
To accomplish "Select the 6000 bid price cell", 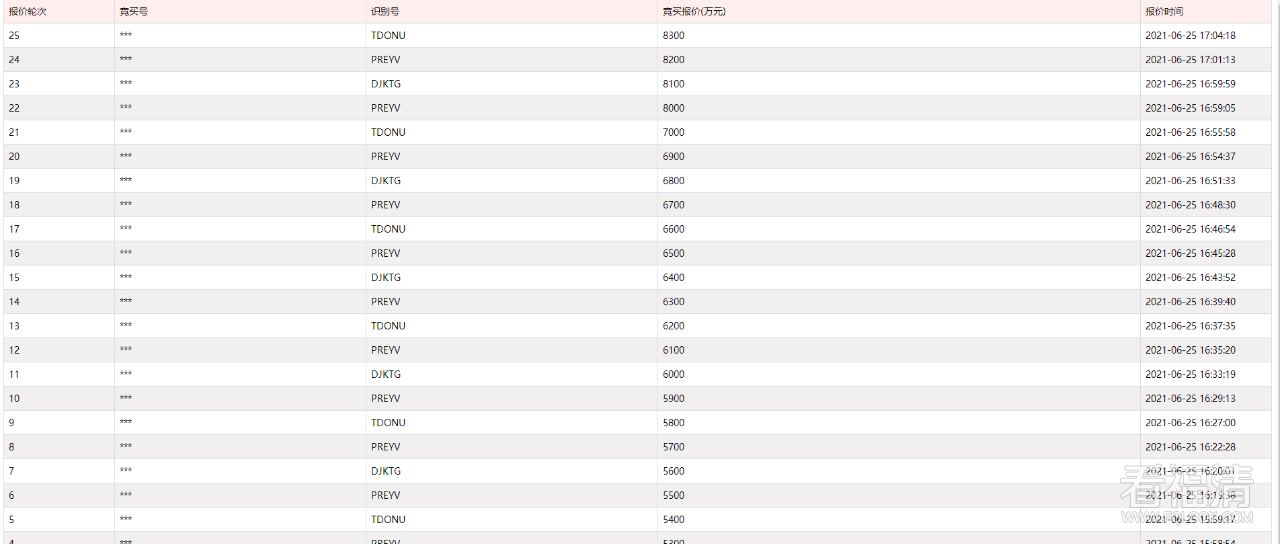I will point(674,375).
